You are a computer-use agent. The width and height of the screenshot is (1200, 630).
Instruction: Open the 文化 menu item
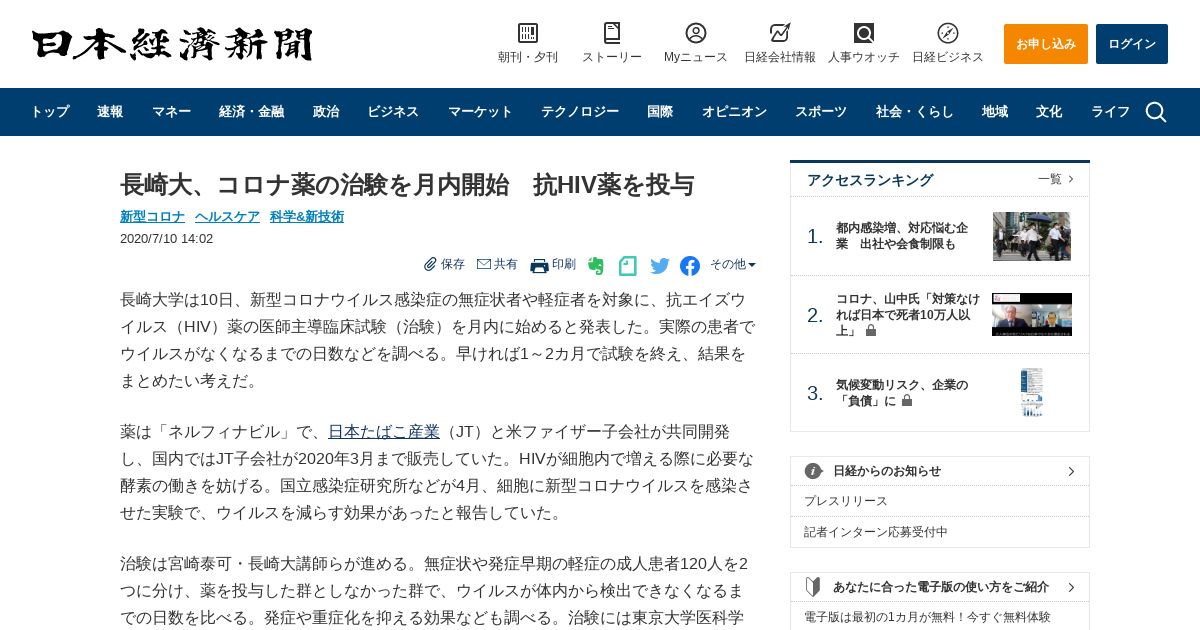(1049, 112)
